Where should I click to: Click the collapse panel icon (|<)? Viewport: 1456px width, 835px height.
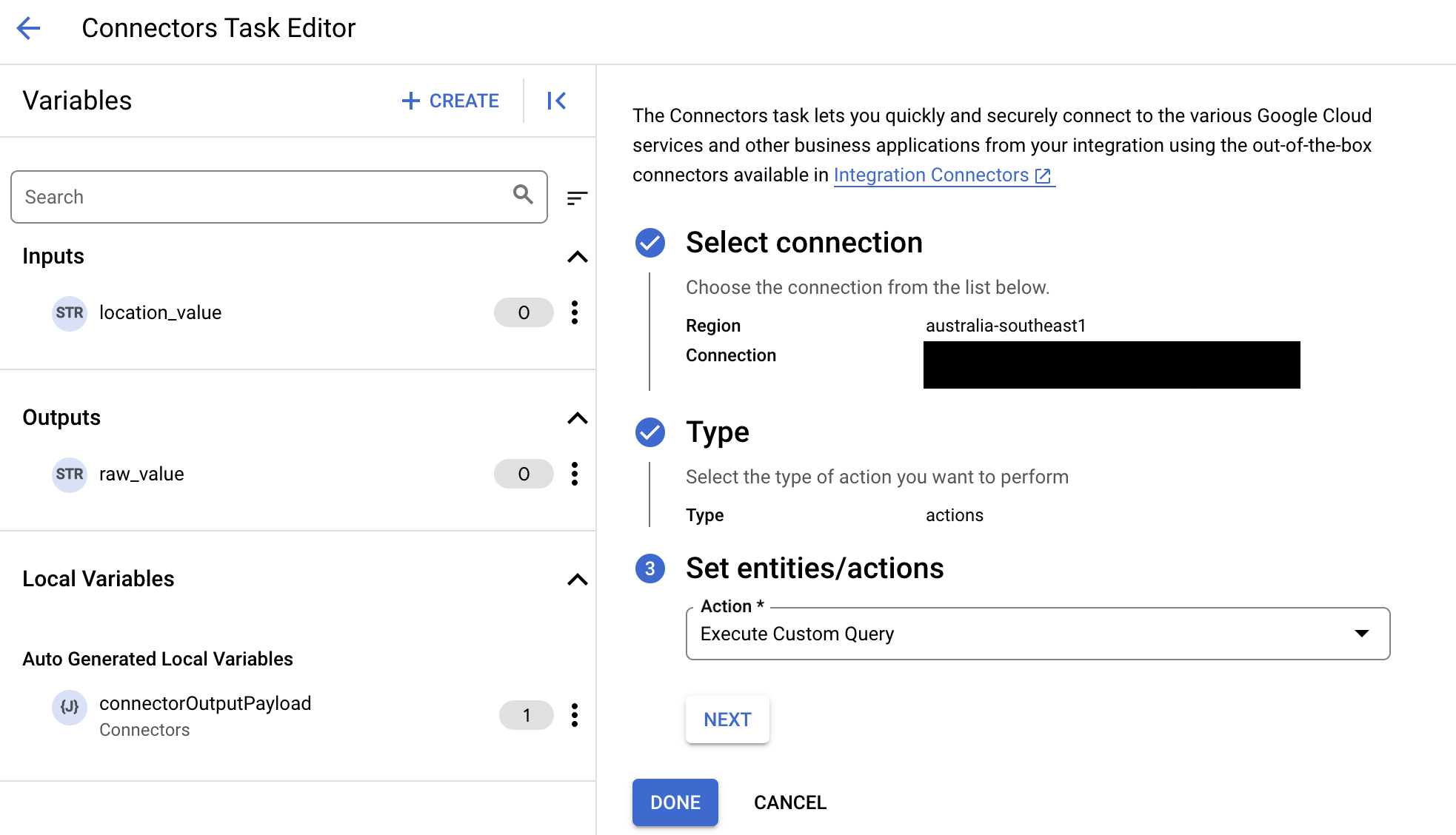click(x=556, y=100)
